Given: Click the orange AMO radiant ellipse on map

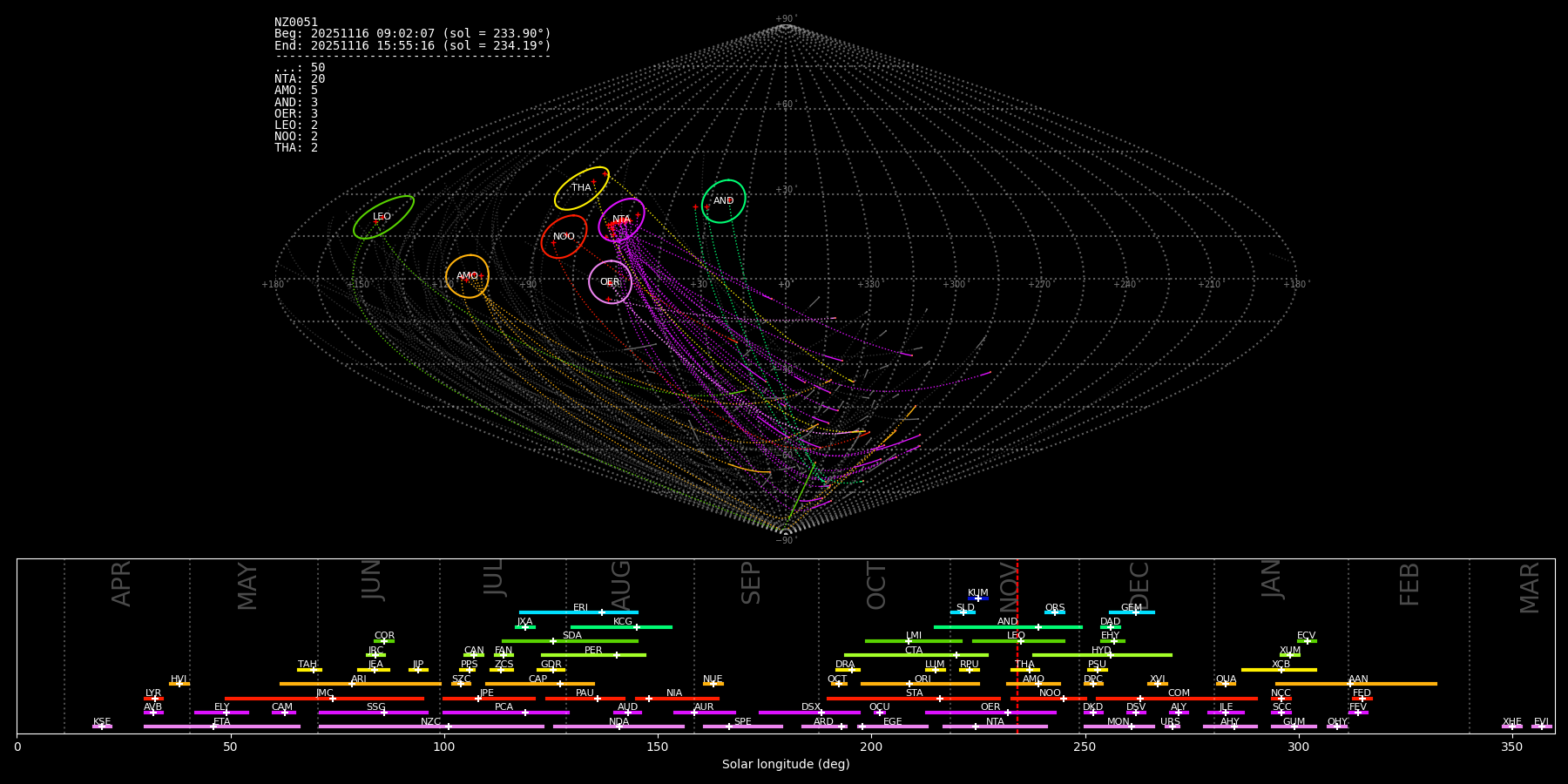Looking at the screenshot, I should coord(467,276).
